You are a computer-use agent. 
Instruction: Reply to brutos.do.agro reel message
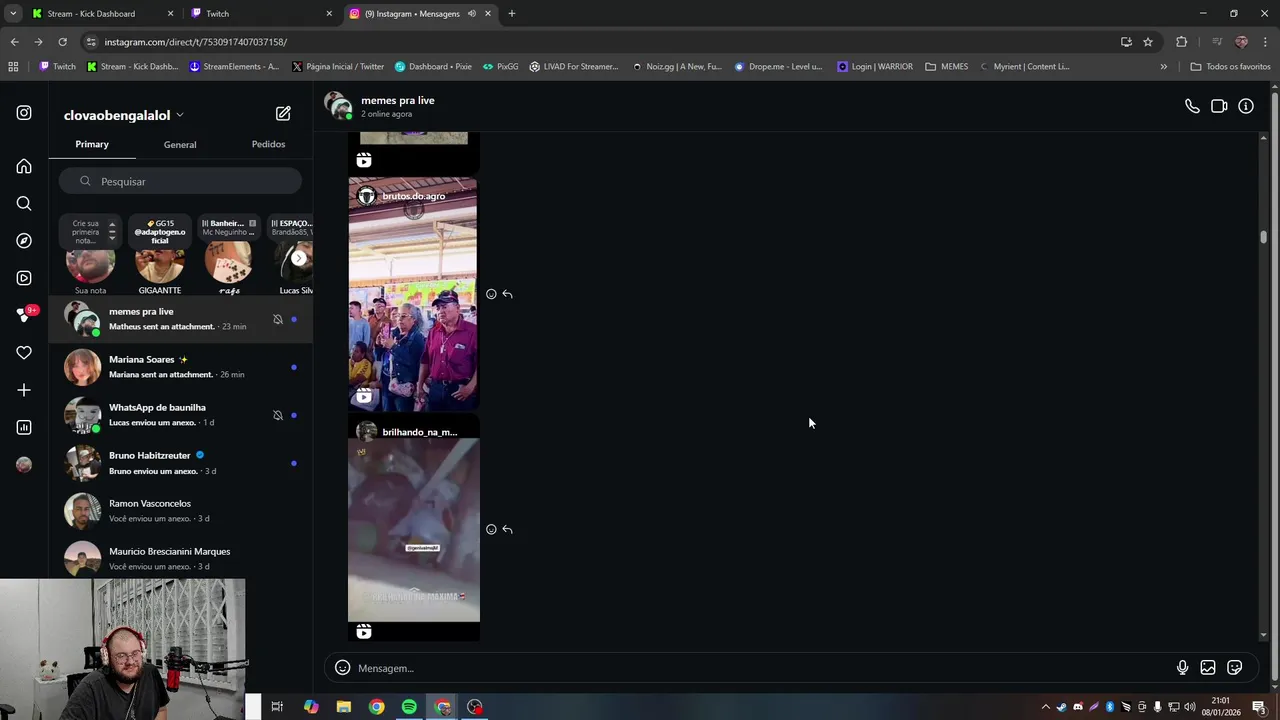point(508,294)
